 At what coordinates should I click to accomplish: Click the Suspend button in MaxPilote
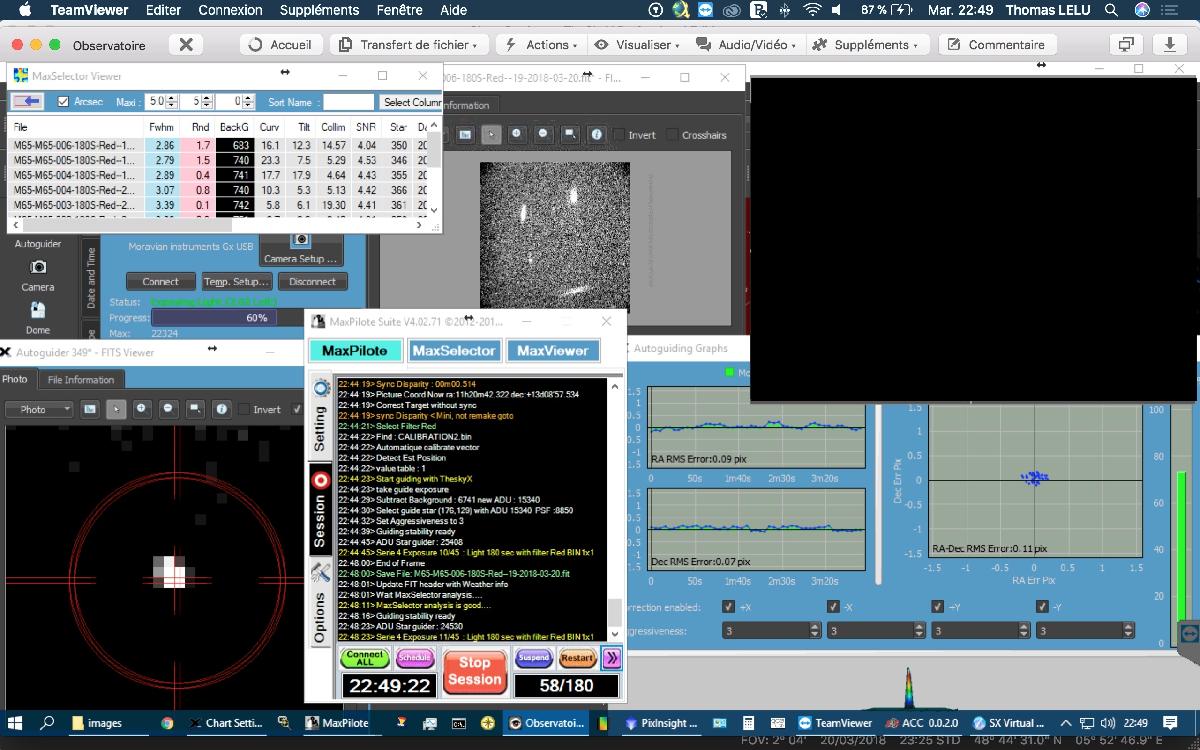click(x=534, y=658)
